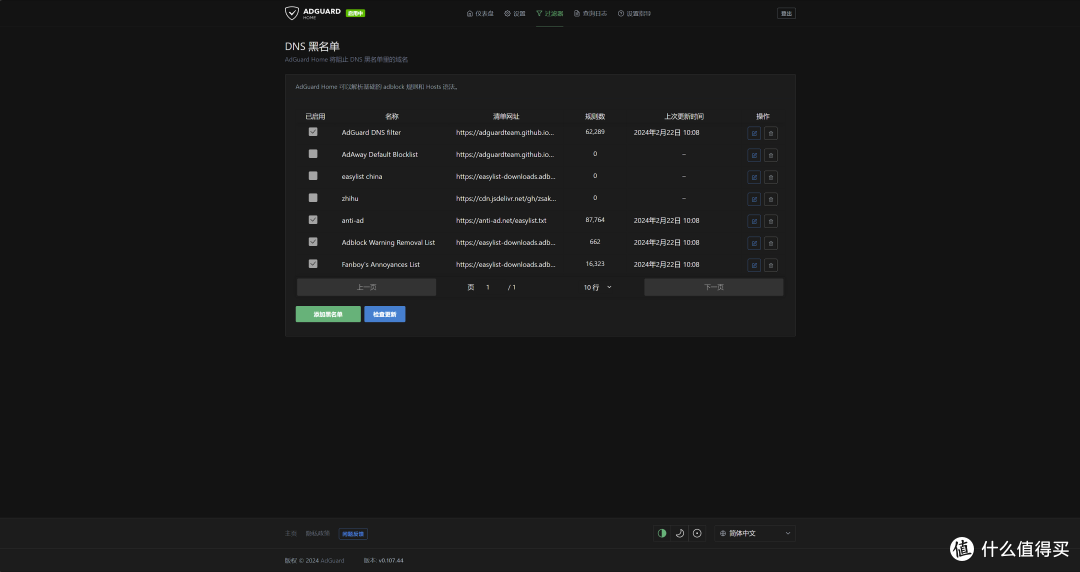
Task: Edit the AdAway Default Blocklist entry
Action: [754, 155]
